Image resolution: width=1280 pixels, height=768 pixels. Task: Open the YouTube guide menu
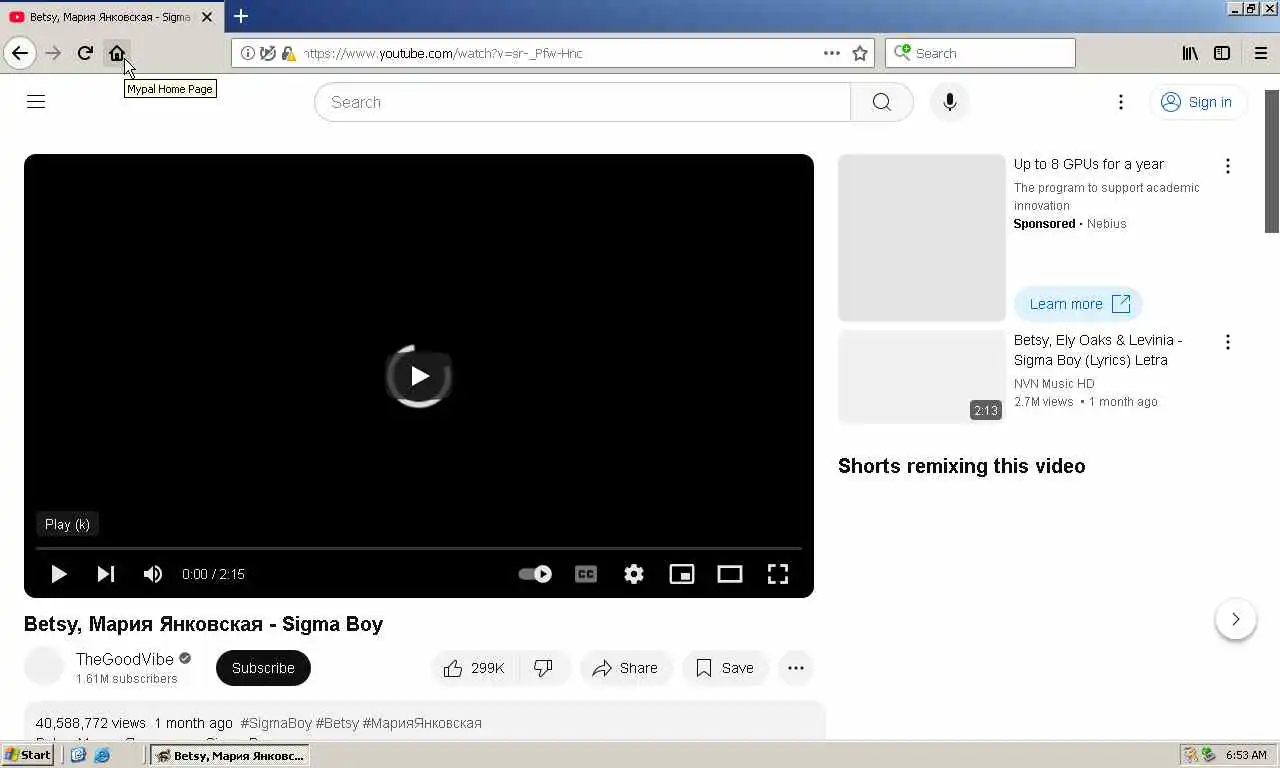36,101
